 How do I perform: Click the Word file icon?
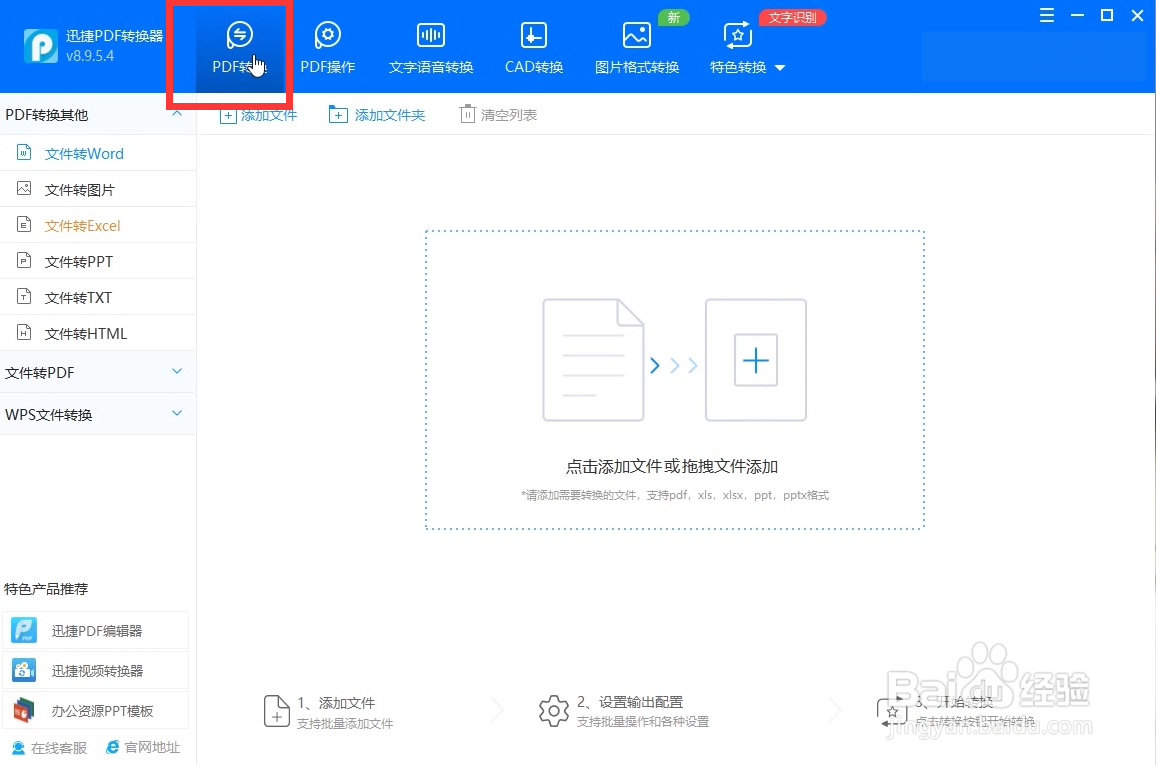click(x=24, y=153)
